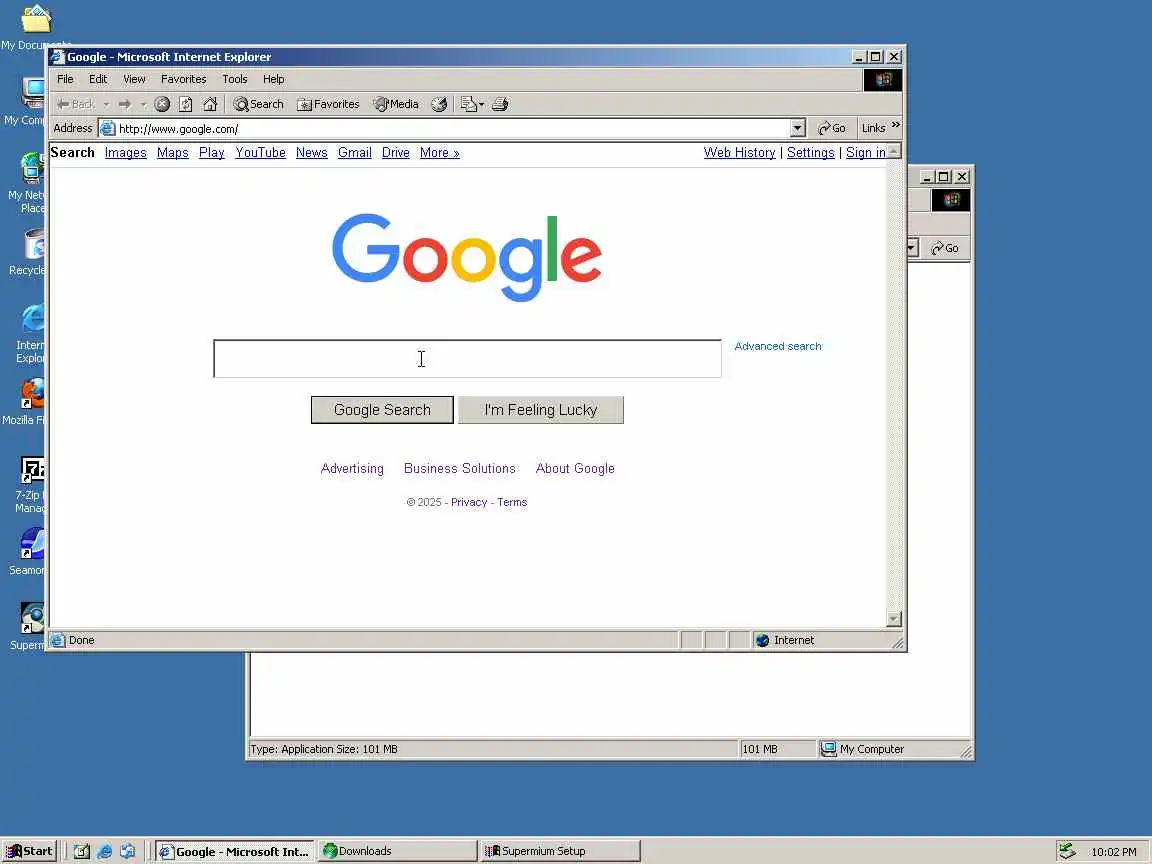Reload the page with the Refresh icon

(x=186, y=104)
